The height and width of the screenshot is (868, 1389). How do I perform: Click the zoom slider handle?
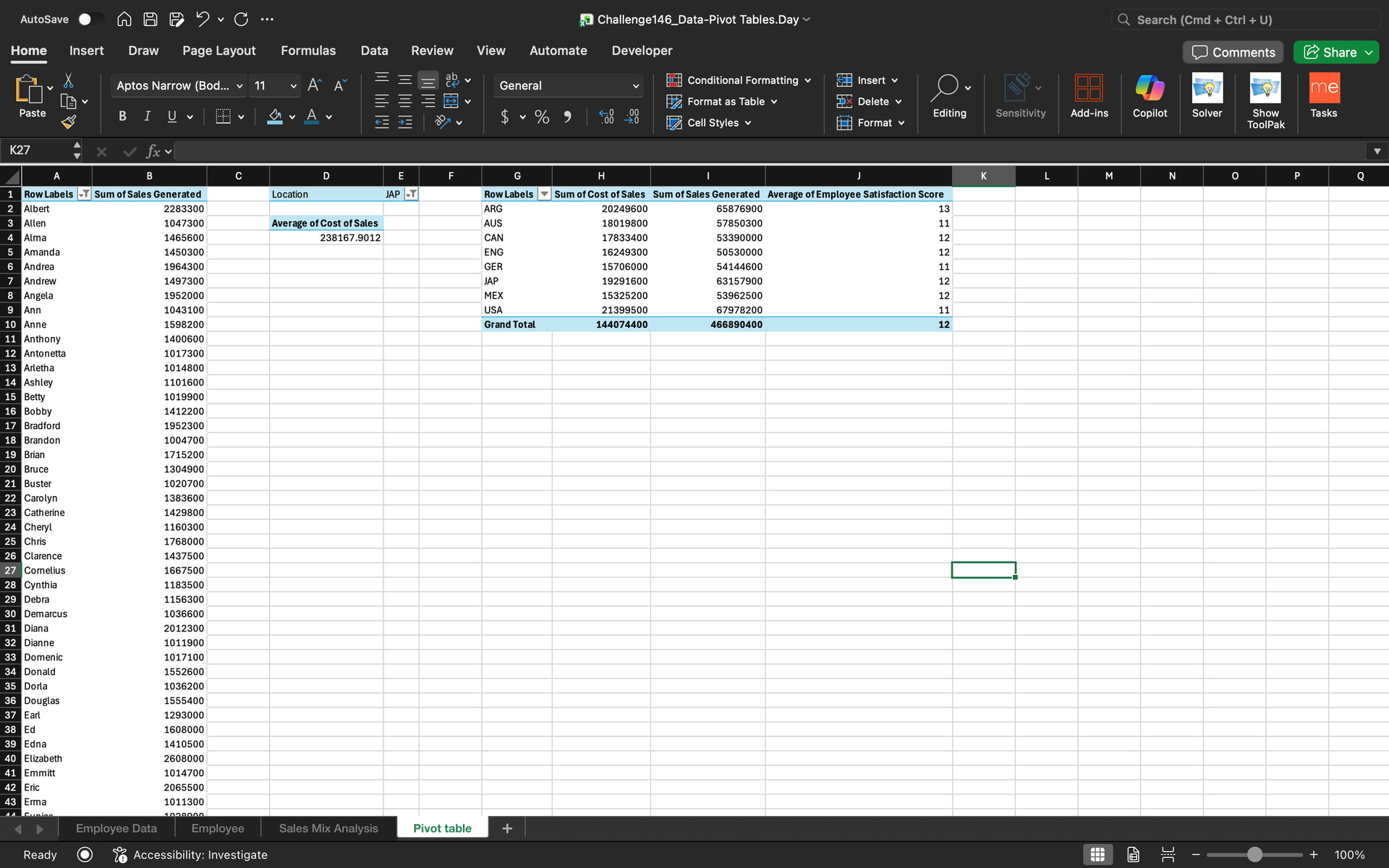point(1254,855)
